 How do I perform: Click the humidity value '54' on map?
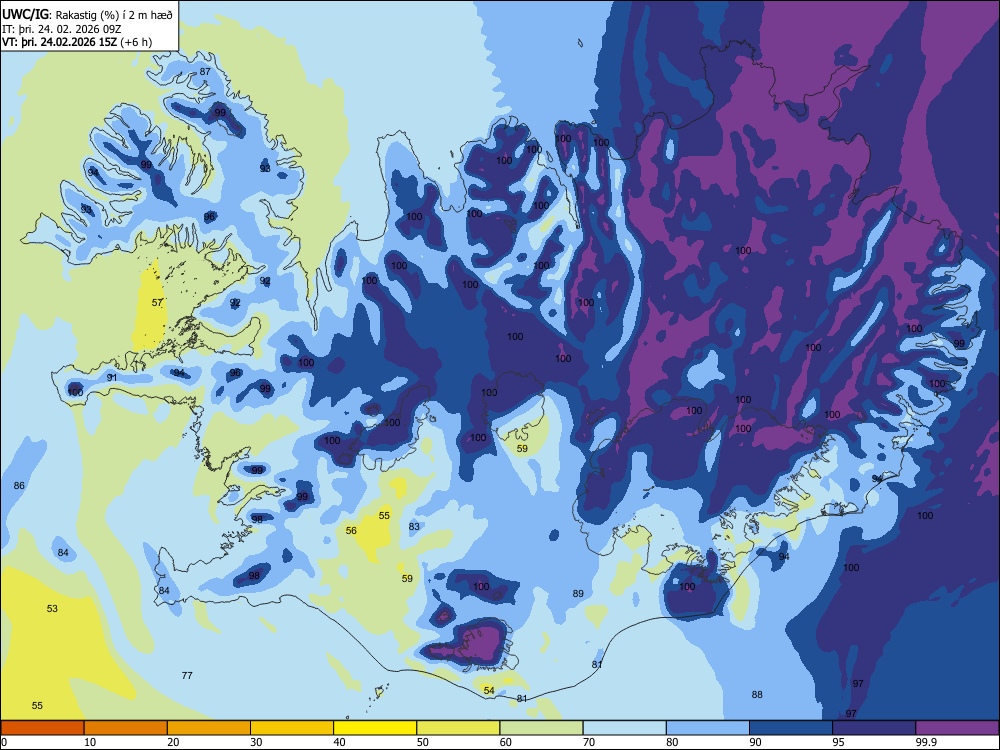489,690
